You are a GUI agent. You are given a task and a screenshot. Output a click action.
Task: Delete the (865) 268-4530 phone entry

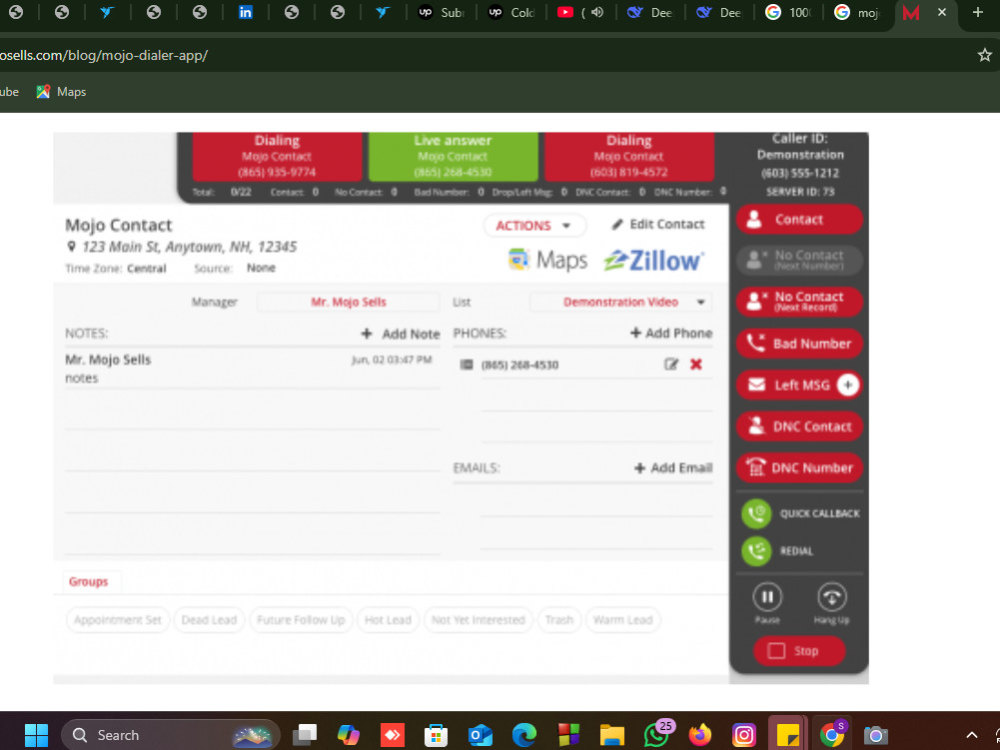[x=696, y=364]
